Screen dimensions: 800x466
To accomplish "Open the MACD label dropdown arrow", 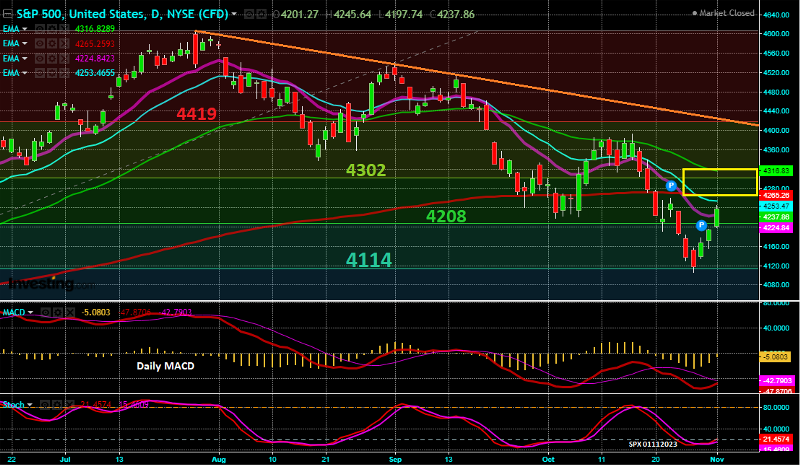I will click(x=31, y=312).
